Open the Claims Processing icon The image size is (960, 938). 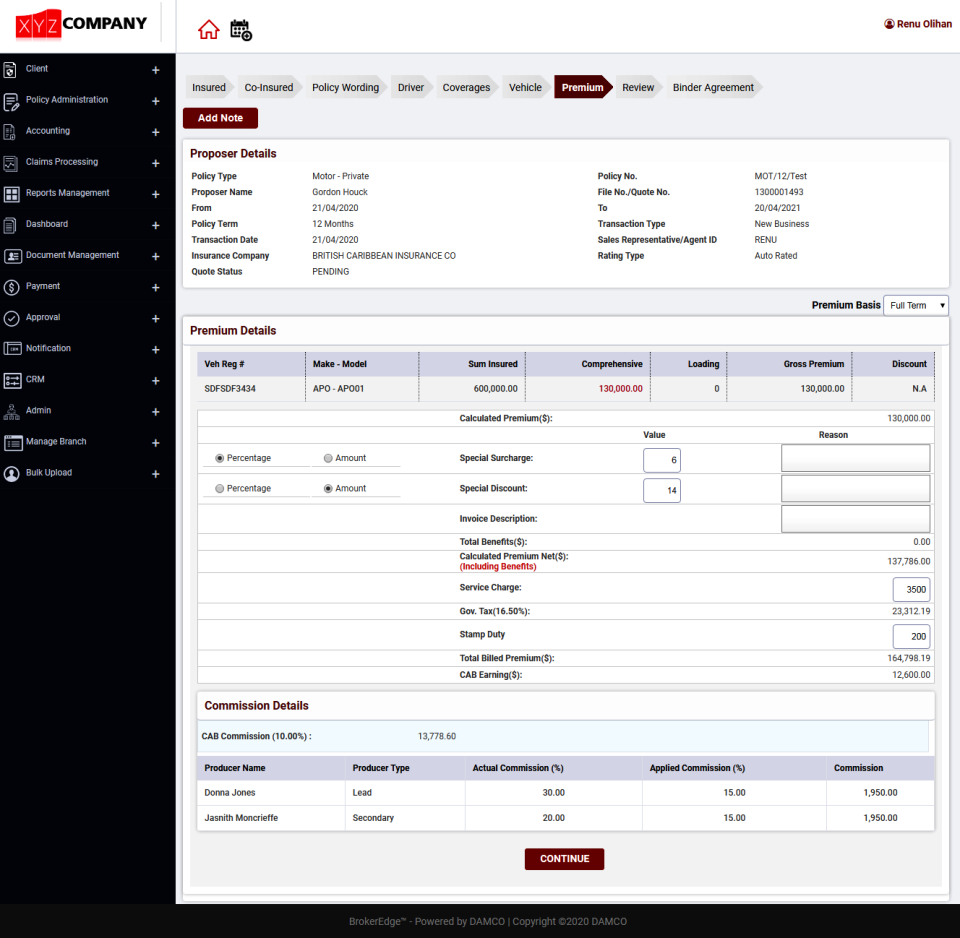12,161
